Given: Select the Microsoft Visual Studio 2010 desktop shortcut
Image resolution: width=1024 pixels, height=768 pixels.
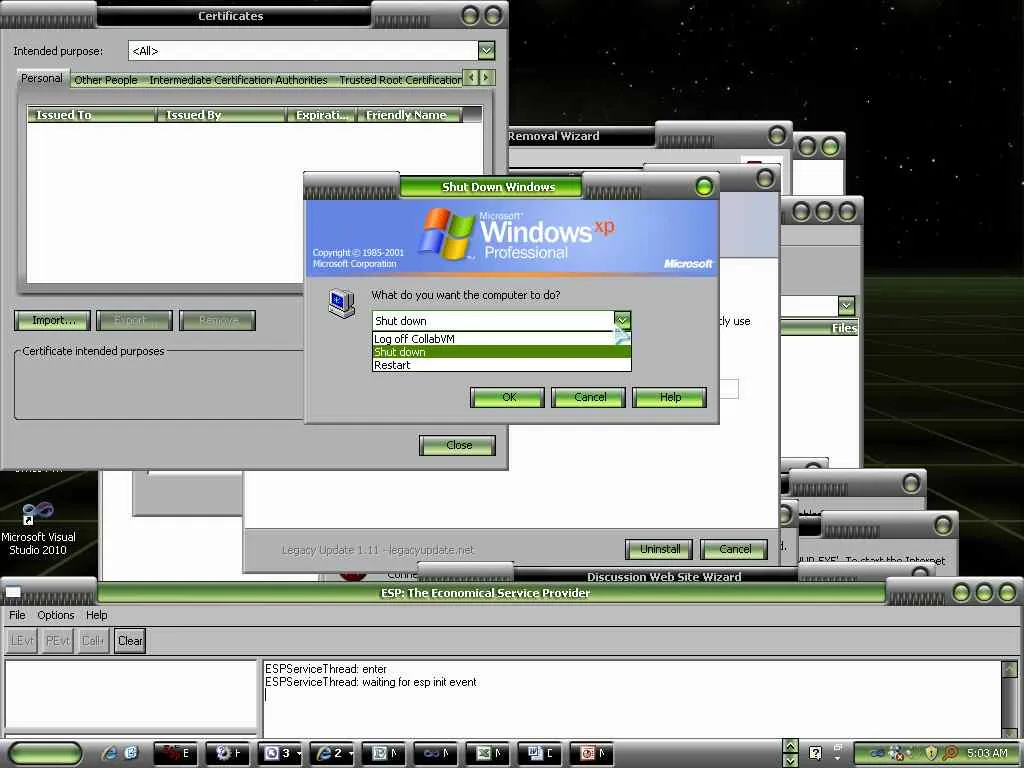Looking at the screenshot, I should coord(38,528).
